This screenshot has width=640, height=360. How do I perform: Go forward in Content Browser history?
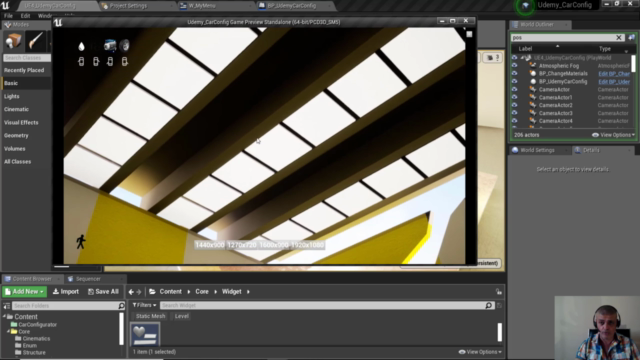139,292
